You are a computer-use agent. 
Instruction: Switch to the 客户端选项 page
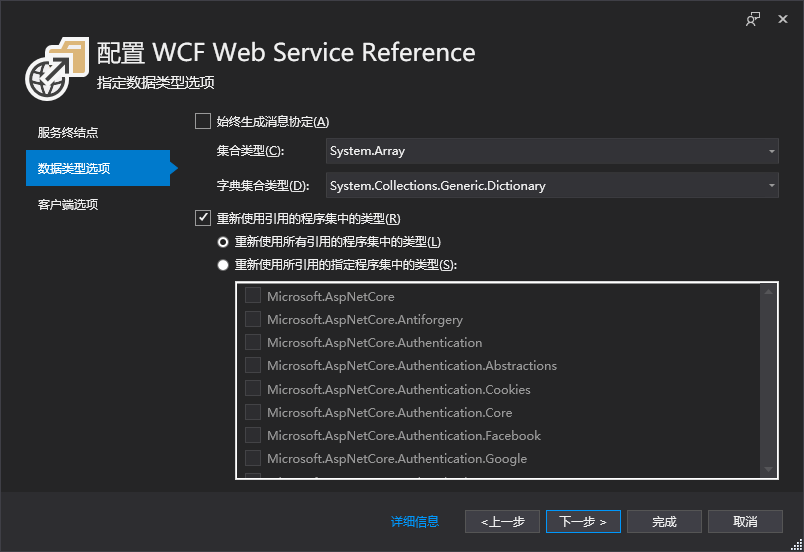pyautogui.click(x=68, y=205)
